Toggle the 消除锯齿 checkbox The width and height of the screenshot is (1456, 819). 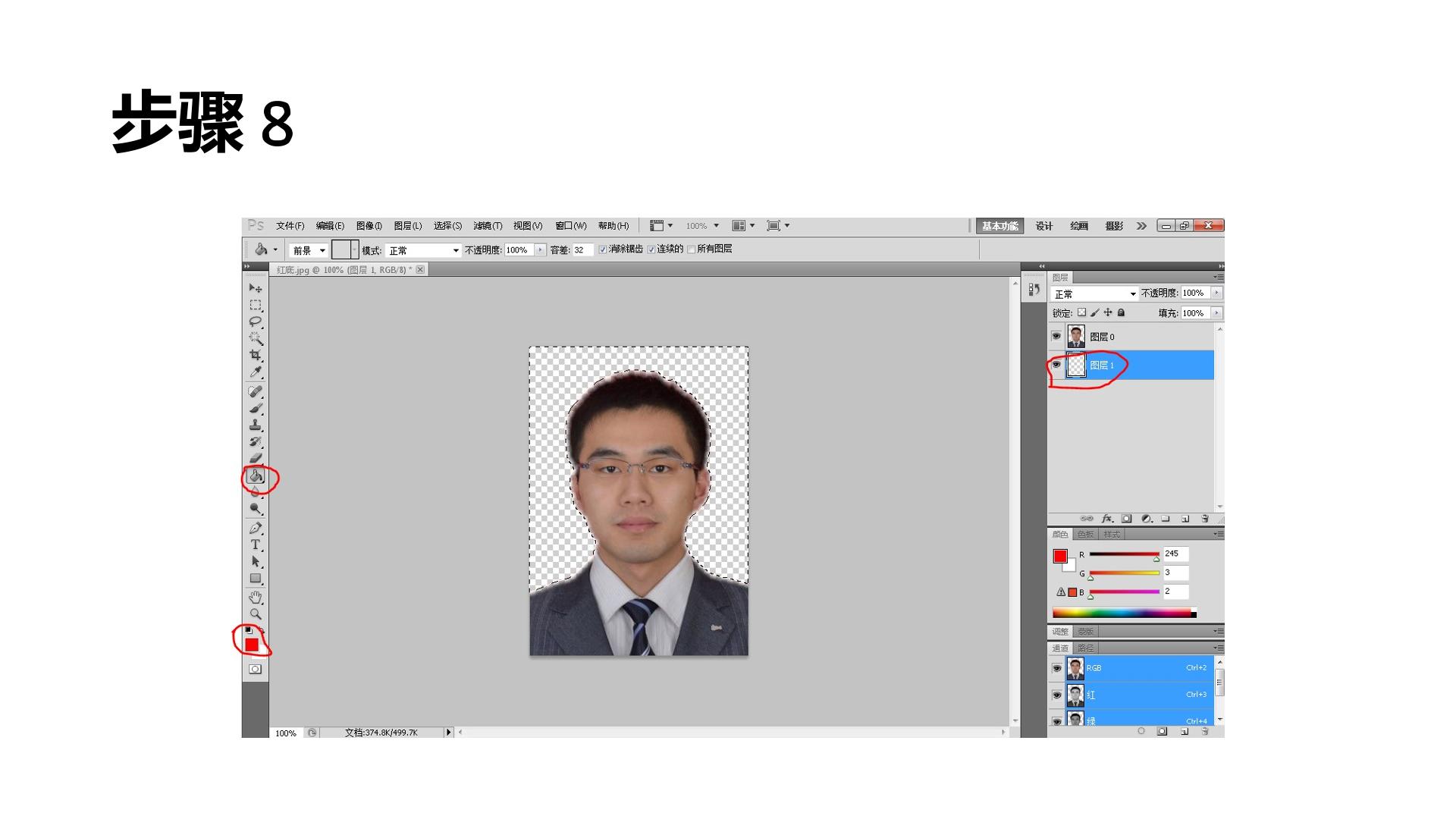603,249
